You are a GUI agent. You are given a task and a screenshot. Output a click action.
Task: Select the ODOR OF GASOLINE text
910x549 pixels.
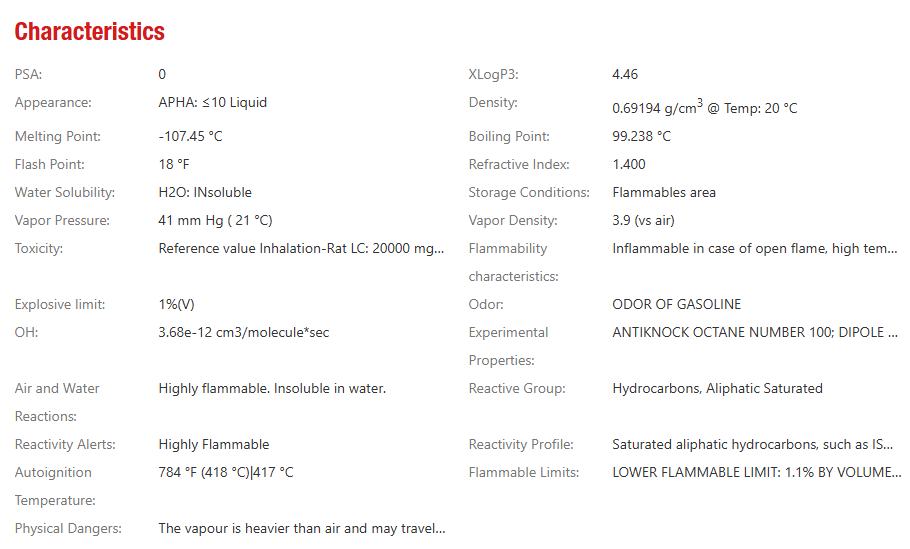[x=676, y=304]
